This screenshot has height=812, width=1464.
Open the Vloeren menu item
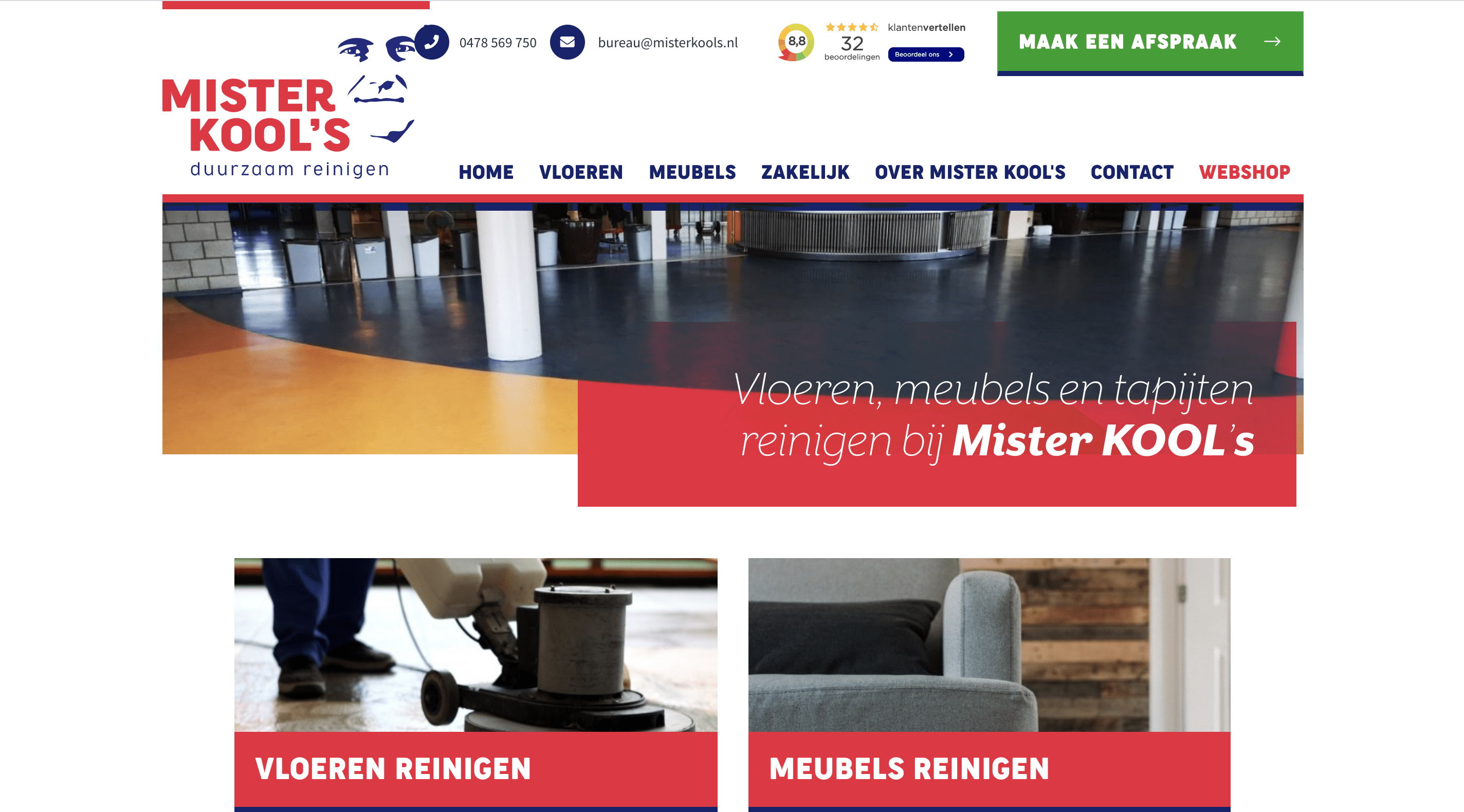[581, 172]
